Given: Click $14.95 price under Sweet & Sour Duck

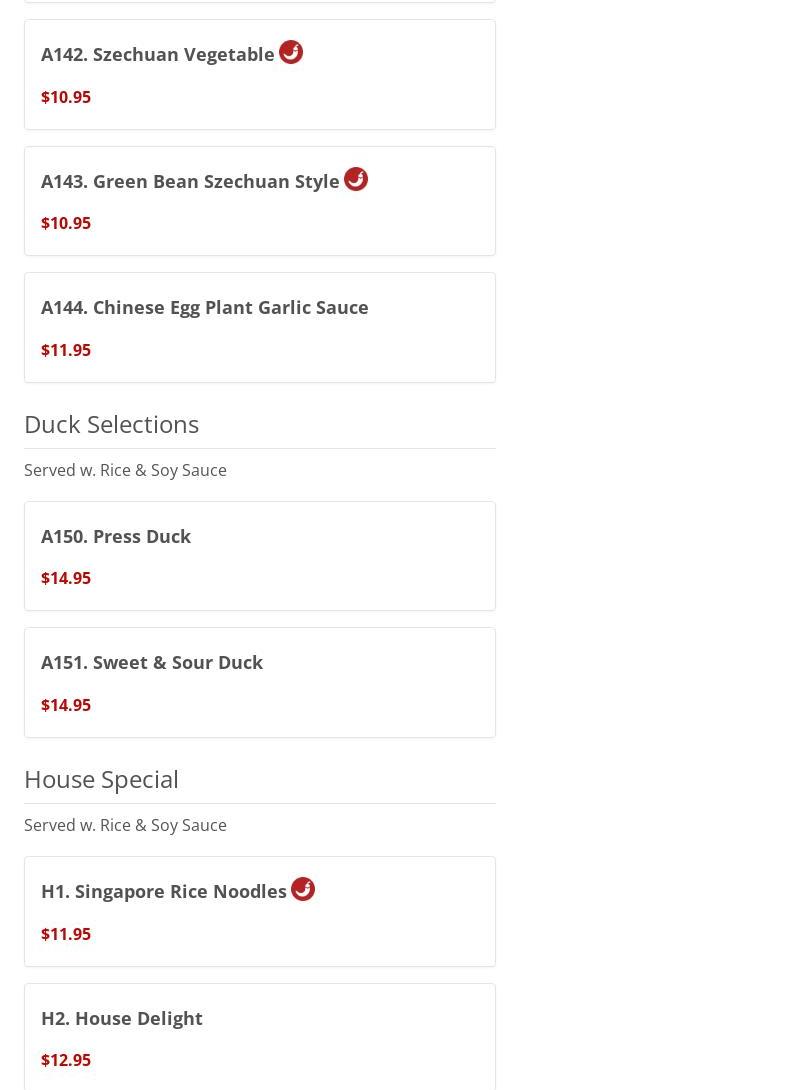Looking at the screenshot, I should tap(66, 706).
